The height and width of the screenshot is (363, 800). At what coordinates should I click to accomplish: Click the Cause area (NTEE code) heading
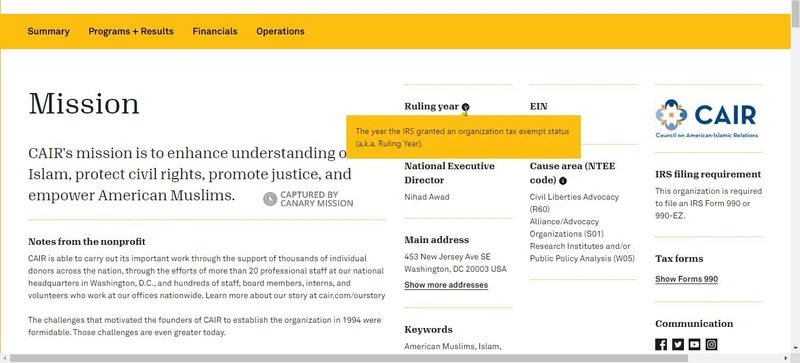pos(572,173)
